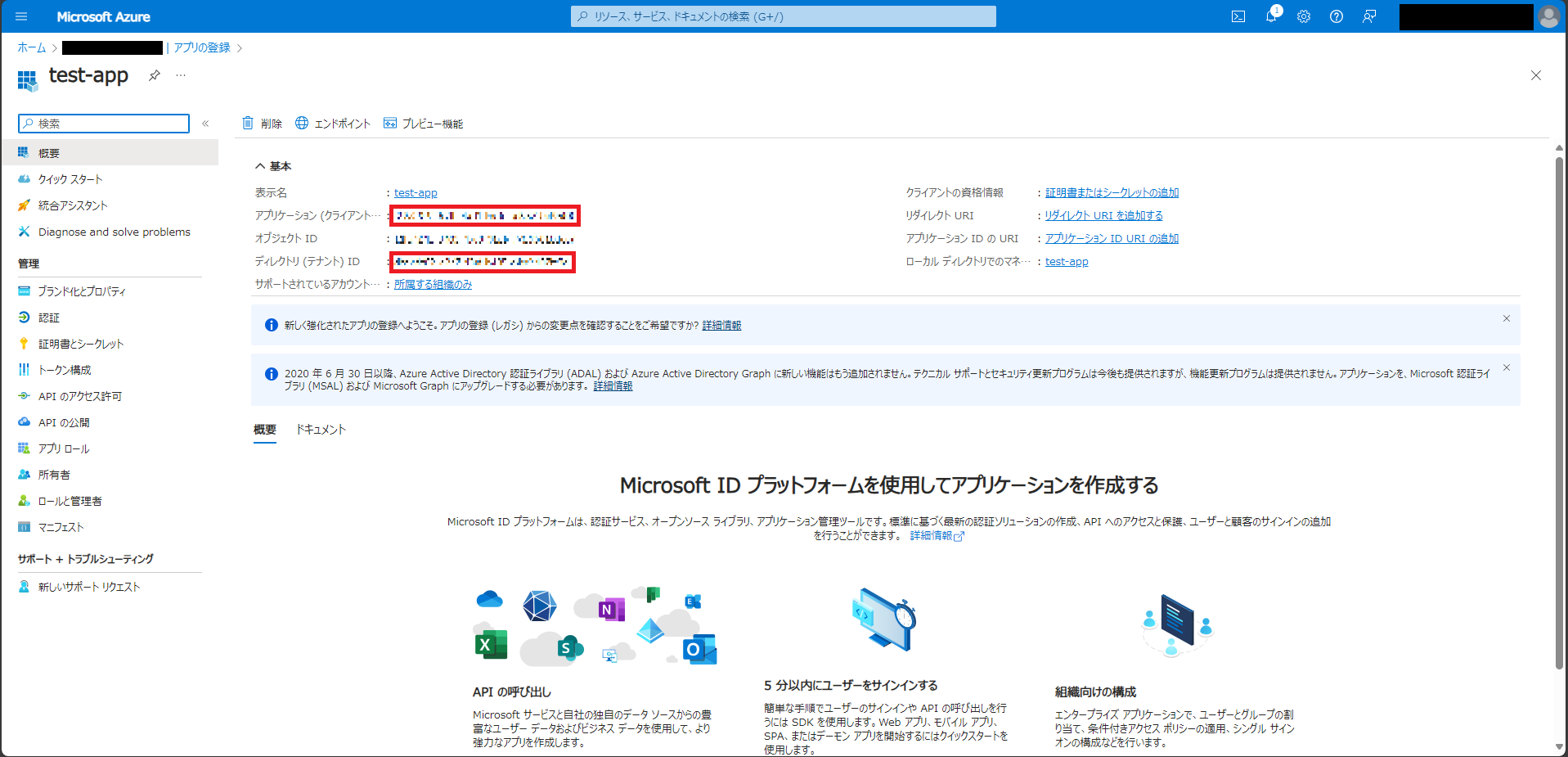1568x757 pixels.
Task: Open the notifications bell
Action: click(x=1270, y=16)
